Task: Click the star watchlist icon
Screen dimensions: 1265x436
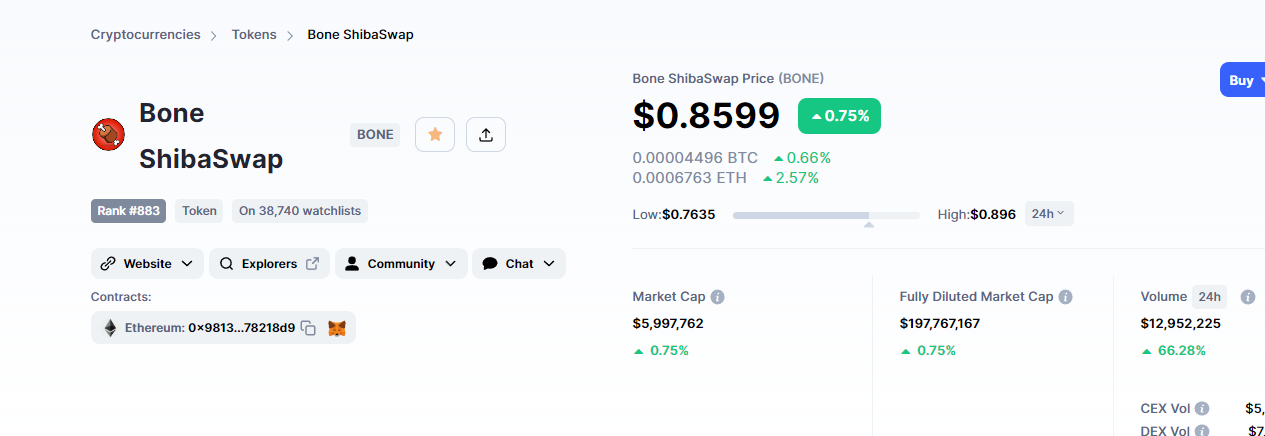Action: 435,134
